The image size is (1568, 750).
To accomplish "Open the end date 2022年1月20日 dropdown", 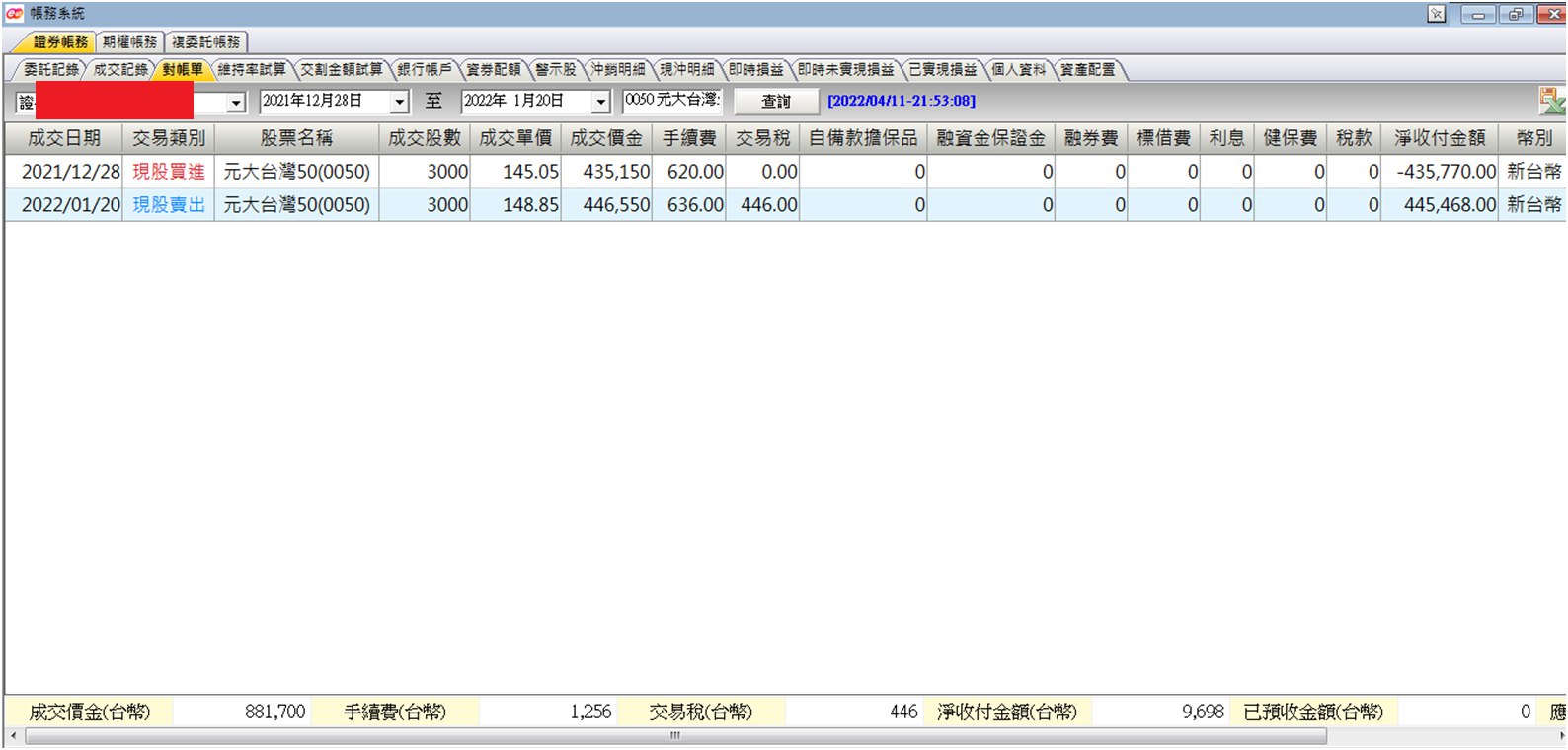I will pyautogui.click(x=601, y=102).
